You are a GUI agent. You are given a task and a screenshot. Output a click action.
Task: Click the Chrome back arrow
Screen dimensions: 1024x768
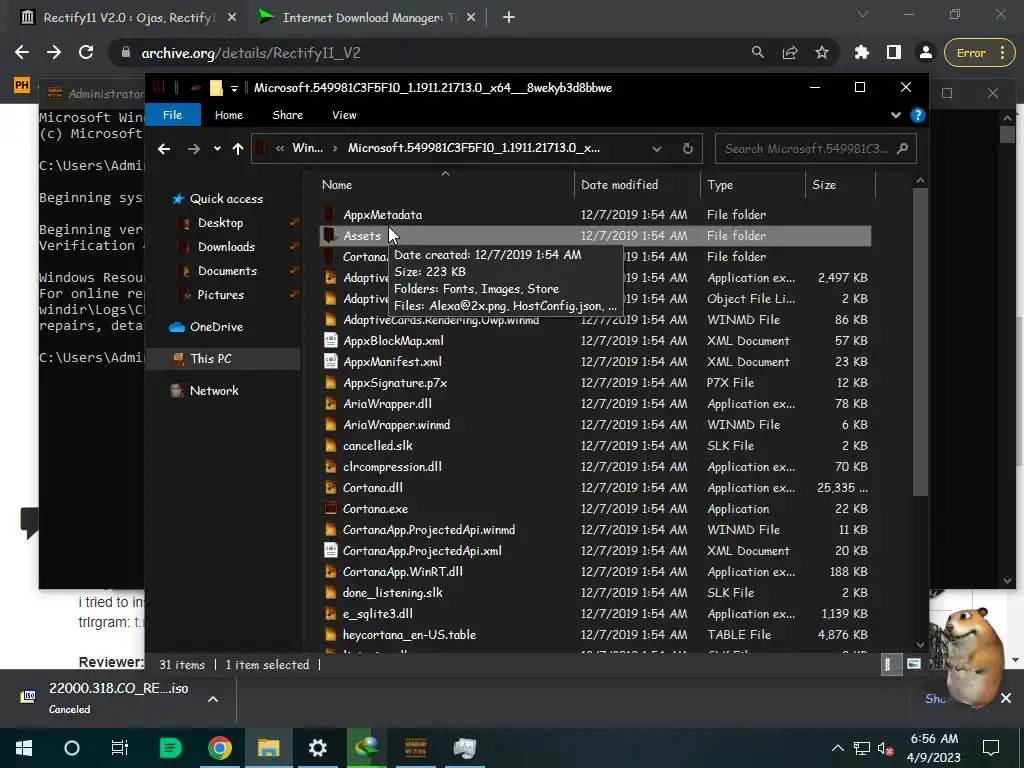tap(22, 52)
